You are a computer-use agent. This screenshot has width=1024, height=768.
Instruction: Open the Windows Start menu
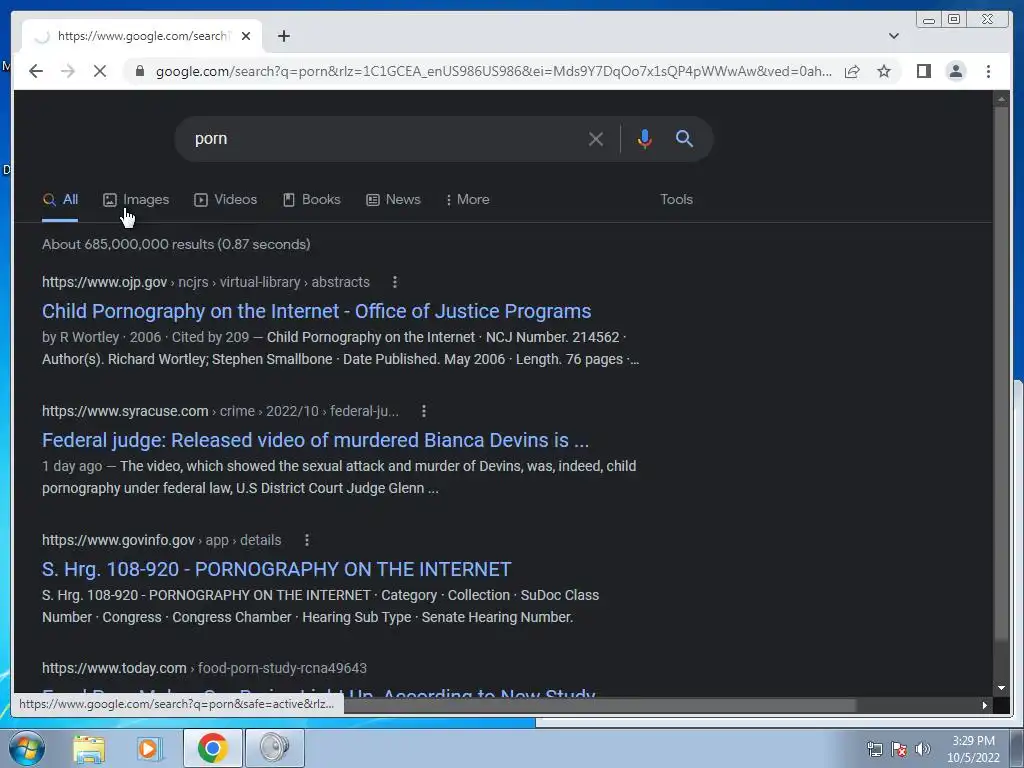tap(27, 748)
